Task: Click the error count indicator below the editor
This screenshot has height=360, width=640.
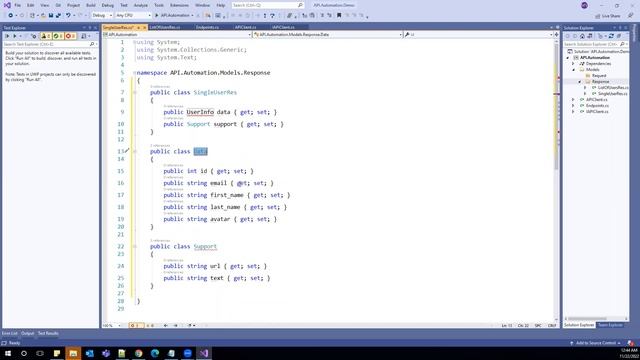Action: (136, 325)
